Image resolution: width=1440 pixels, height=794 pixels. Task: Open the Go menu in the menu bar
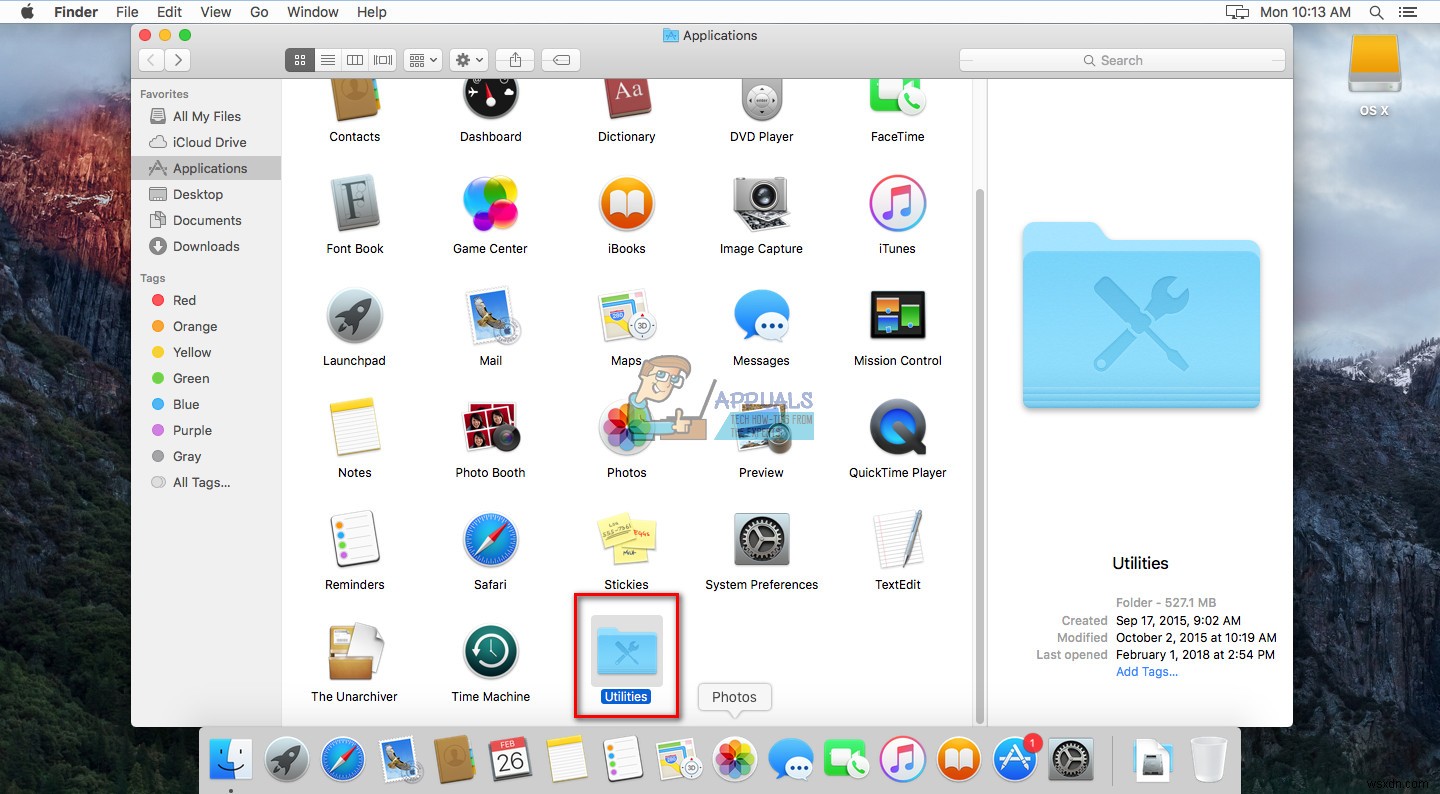click(259, 11)
